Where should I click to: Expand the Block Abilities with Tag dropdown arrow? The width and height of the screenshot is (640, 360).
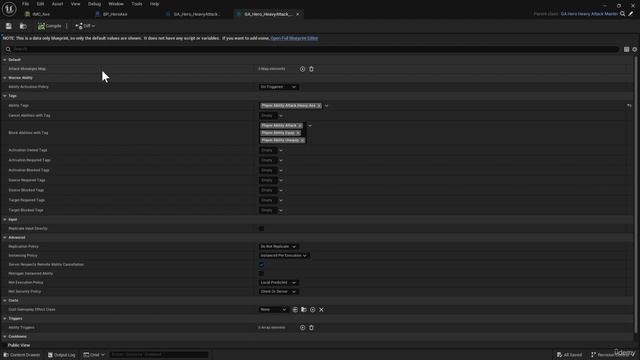310,126
